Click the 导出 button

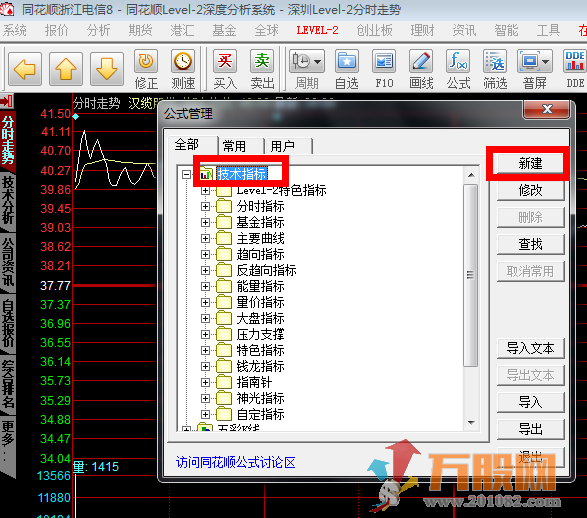(x=530, y=429)
